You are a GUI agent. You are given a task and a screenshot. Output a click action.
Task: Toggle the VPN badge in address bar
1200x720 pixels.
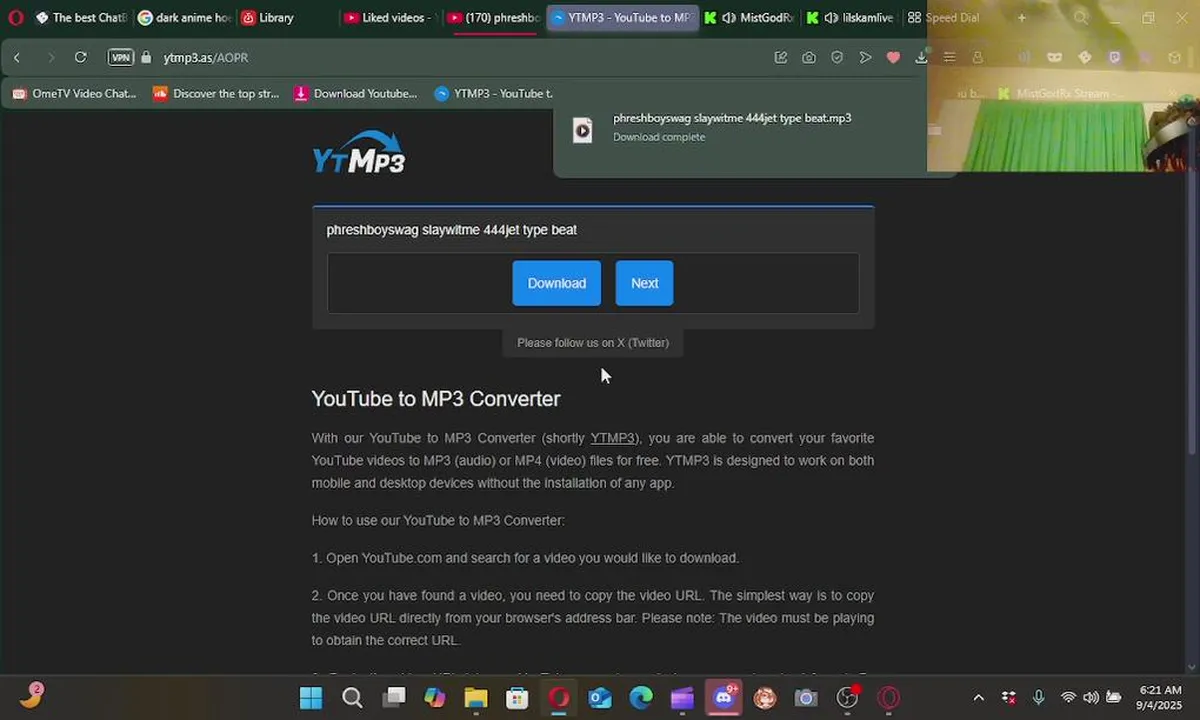point(121,58)
